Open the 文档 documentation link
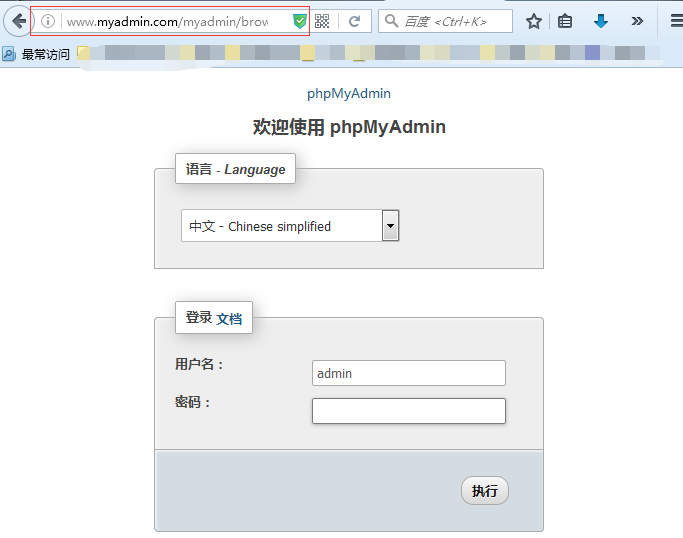The height and width of the screenshot is (538, 683). pos(229,319)
